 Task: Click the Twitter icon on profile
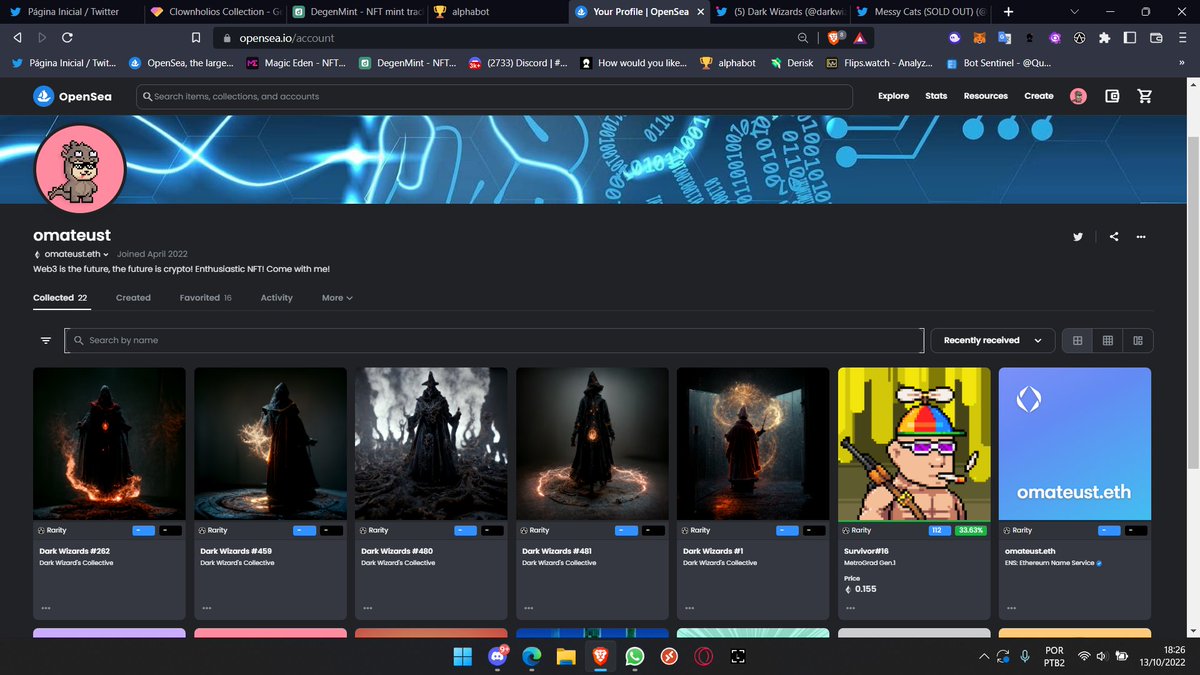click(1078, 237)
